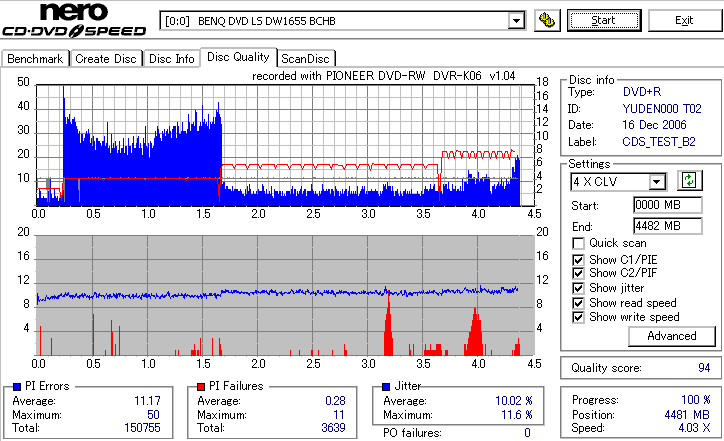The height and width of the screenshot is (441, 724).
Task: Disable Show read speed checkbox
Action: [x=578, y=303]
